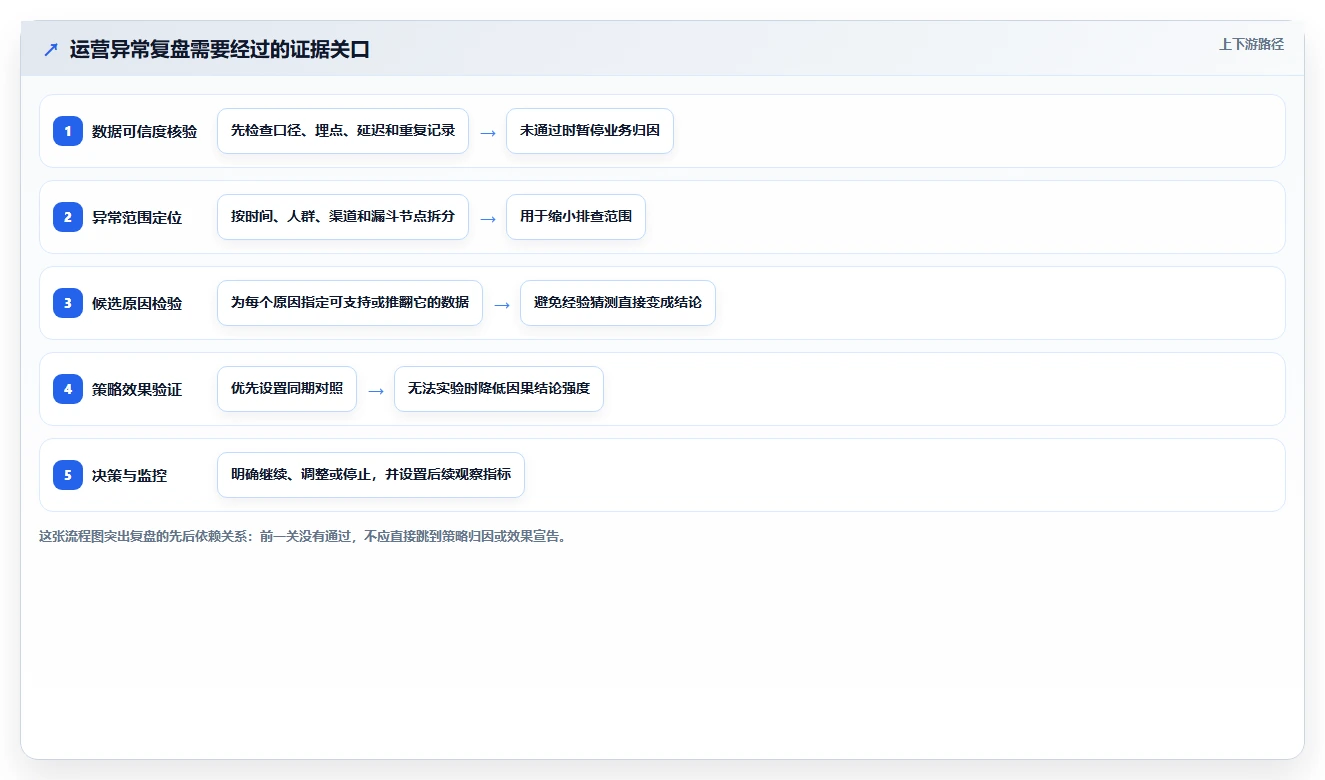Select the step 4 number badge
Image resolution: width=1325 pixels, height=780 pixels.
pos(68,389)
